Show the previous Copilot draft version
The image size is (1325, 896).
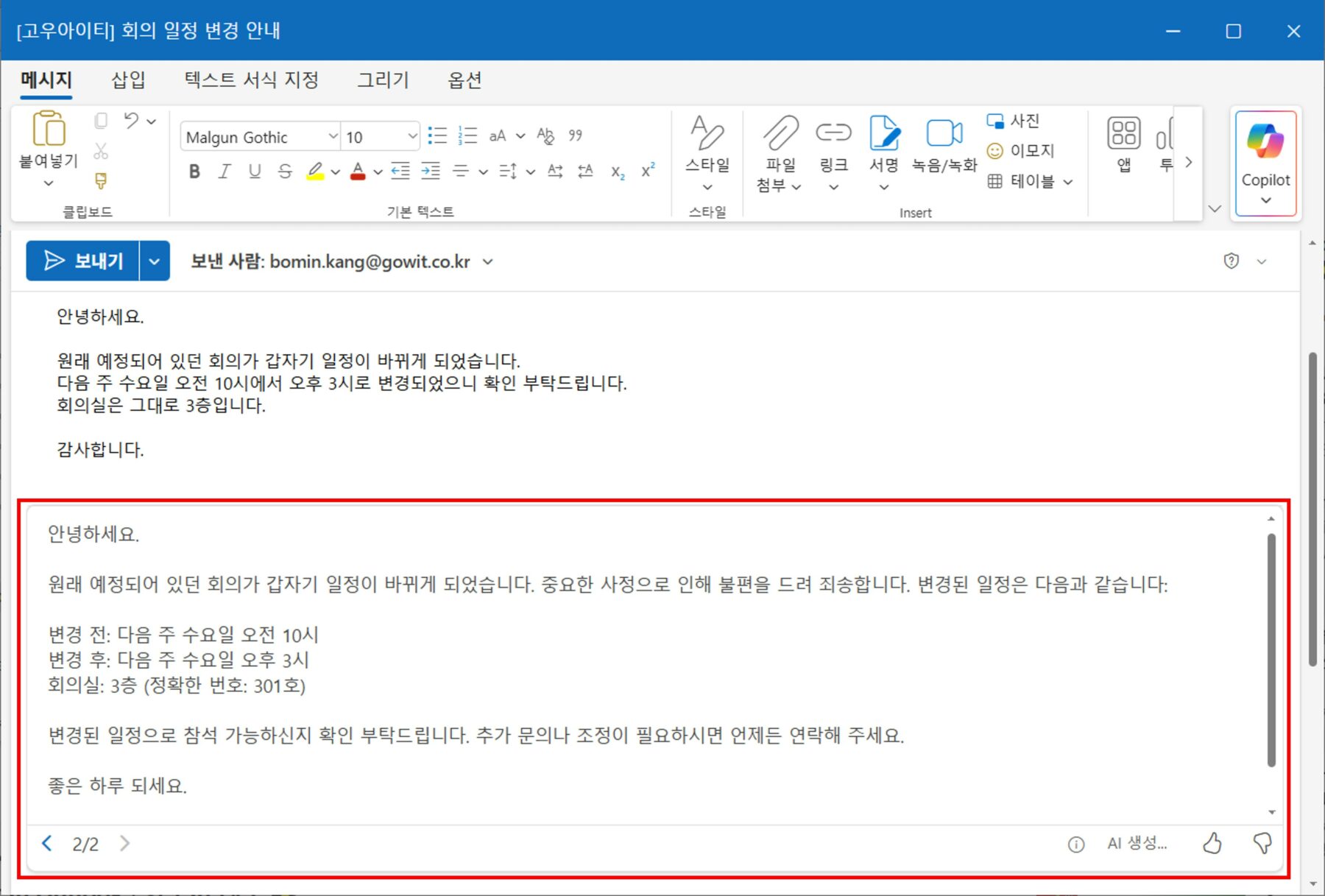(46, 844)
